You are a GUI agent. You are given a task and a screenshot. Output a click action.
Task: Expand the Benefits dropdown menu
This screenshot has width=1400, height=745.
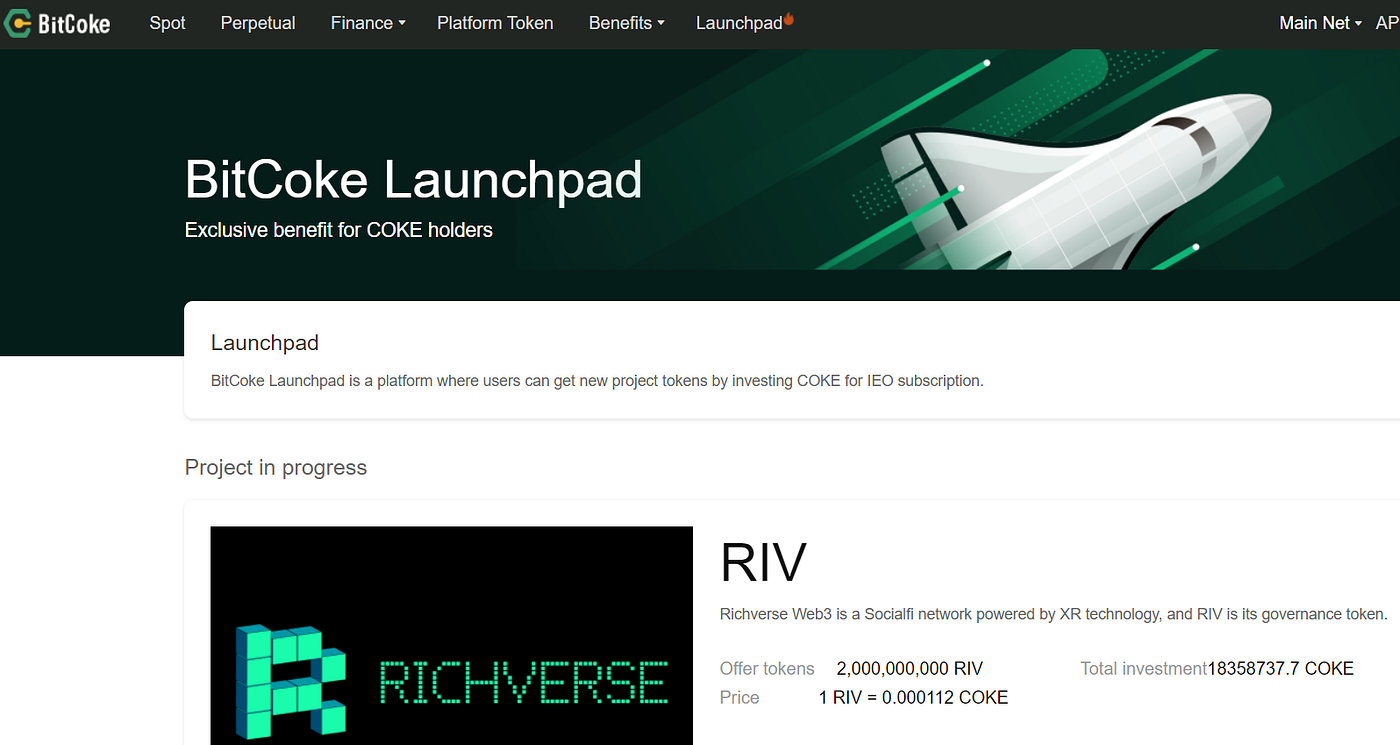click(x=626, y=23)
